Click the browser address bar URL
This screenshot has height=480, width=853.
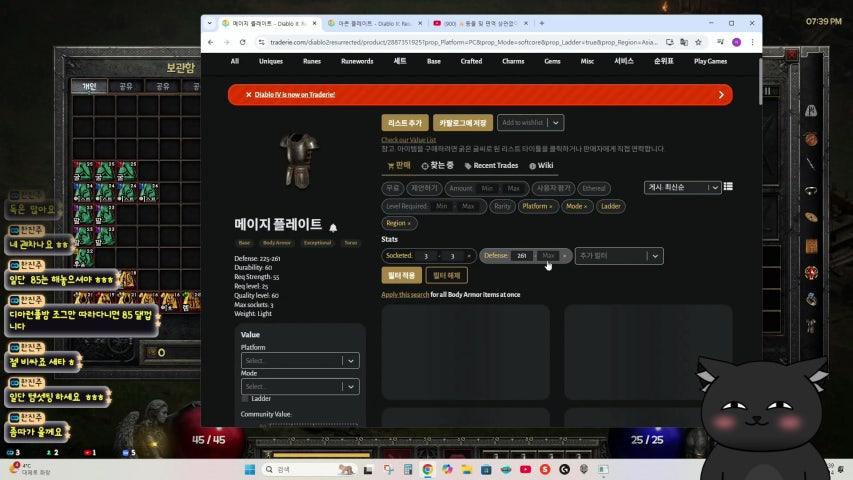click(463, 42)
